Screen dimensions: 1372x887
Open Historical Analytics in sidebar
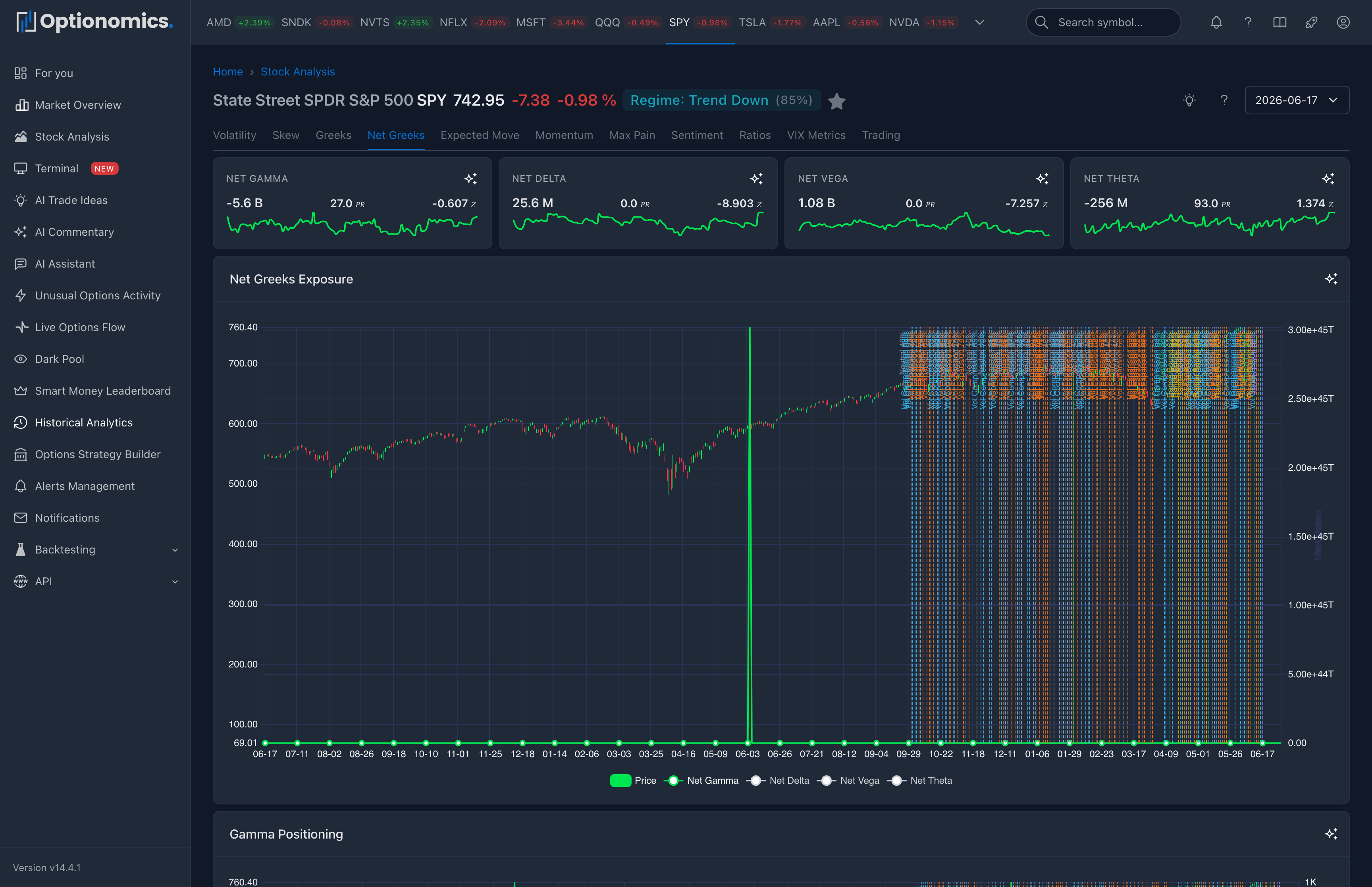95,422
